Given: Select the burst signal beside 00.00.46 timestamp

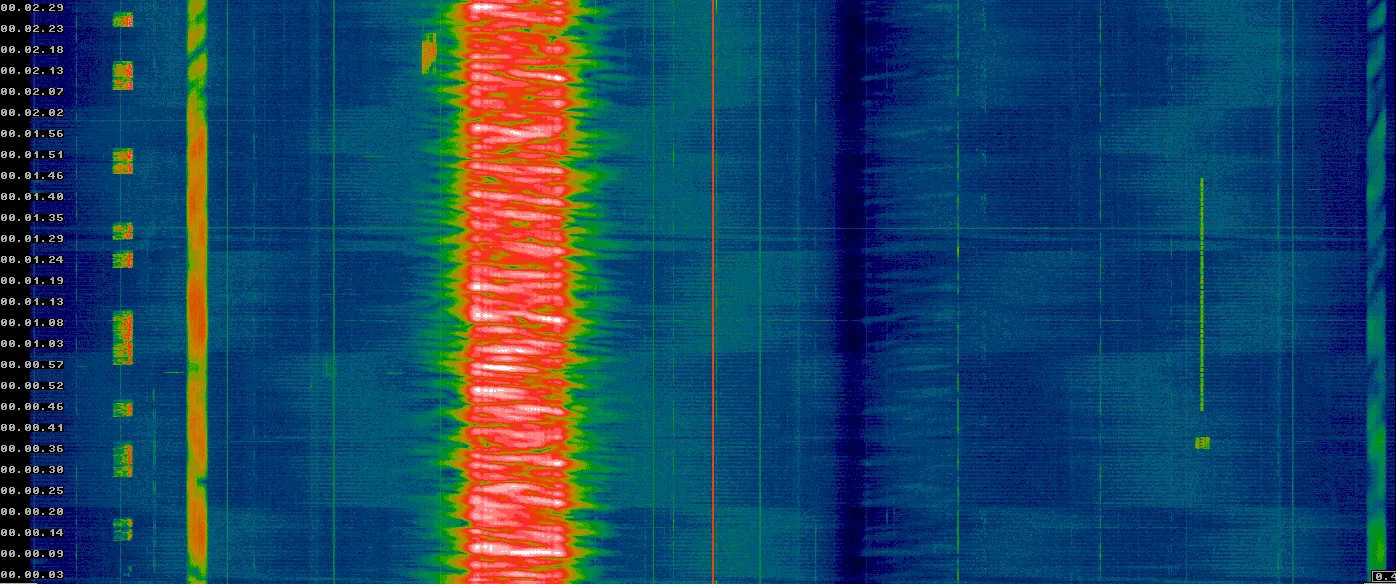Looking at the screenshot, I should [x=123, y=408].
